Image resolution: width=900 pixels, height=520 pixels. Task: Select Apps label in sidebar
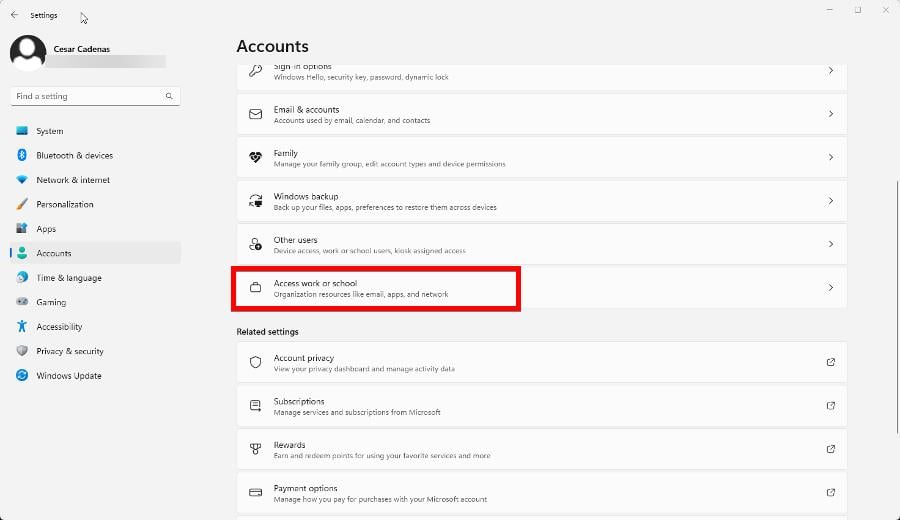point(46,229)
